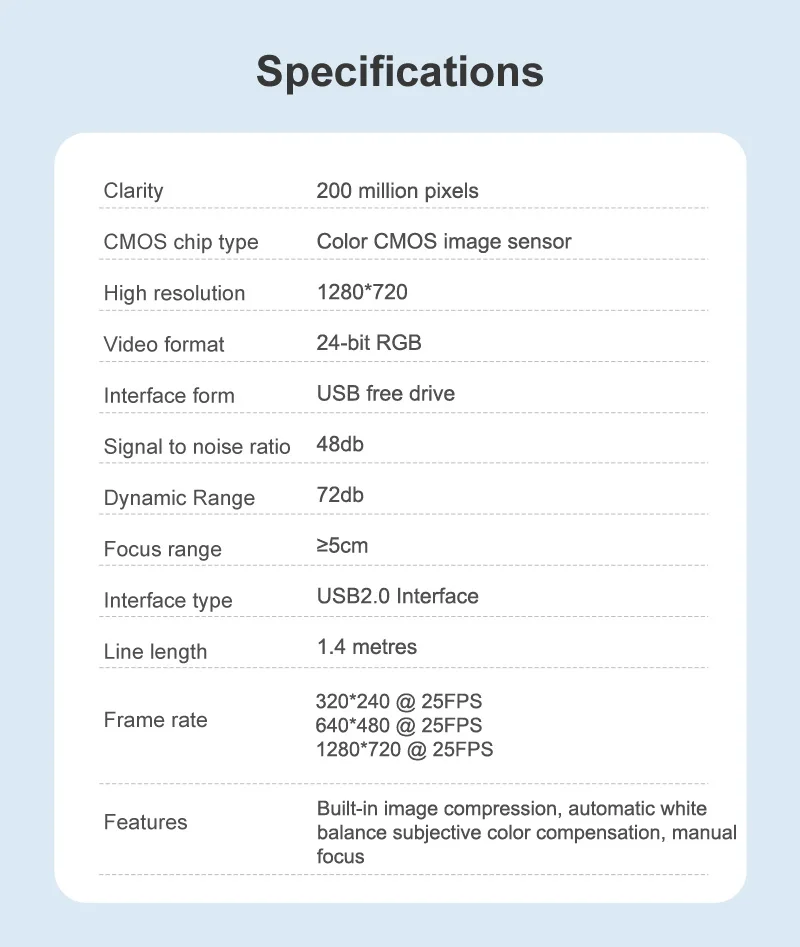Click the 24-bit RGB value
800x947 pixels.
[369, 343]
